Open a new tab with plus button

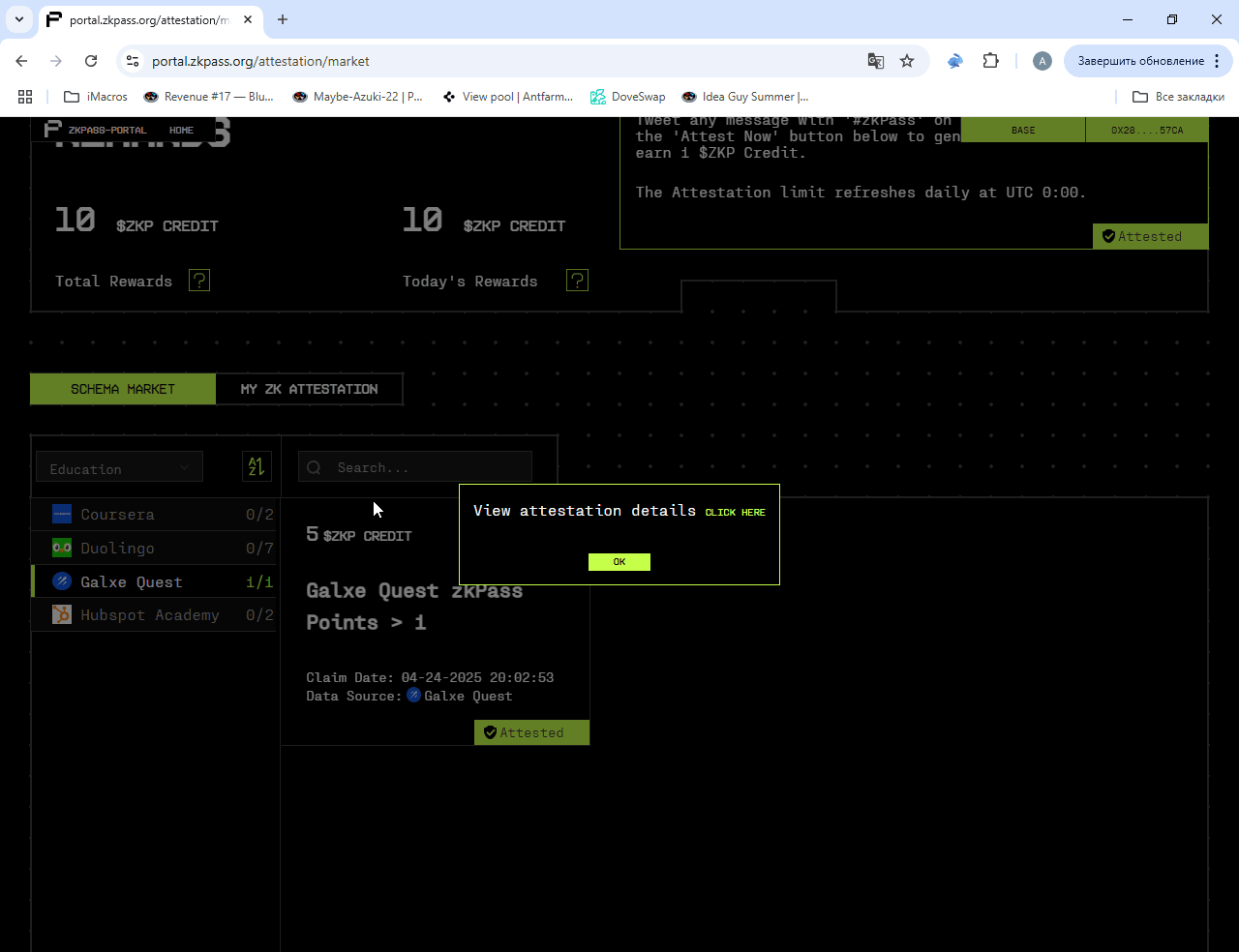[283, 19]
